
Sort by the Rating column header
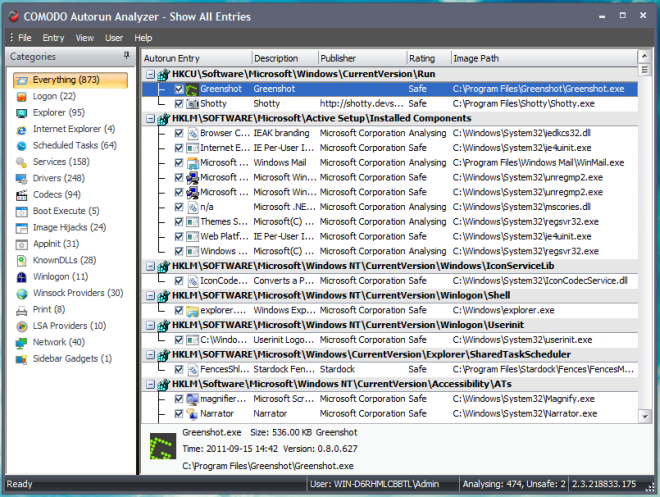(429, 58)
